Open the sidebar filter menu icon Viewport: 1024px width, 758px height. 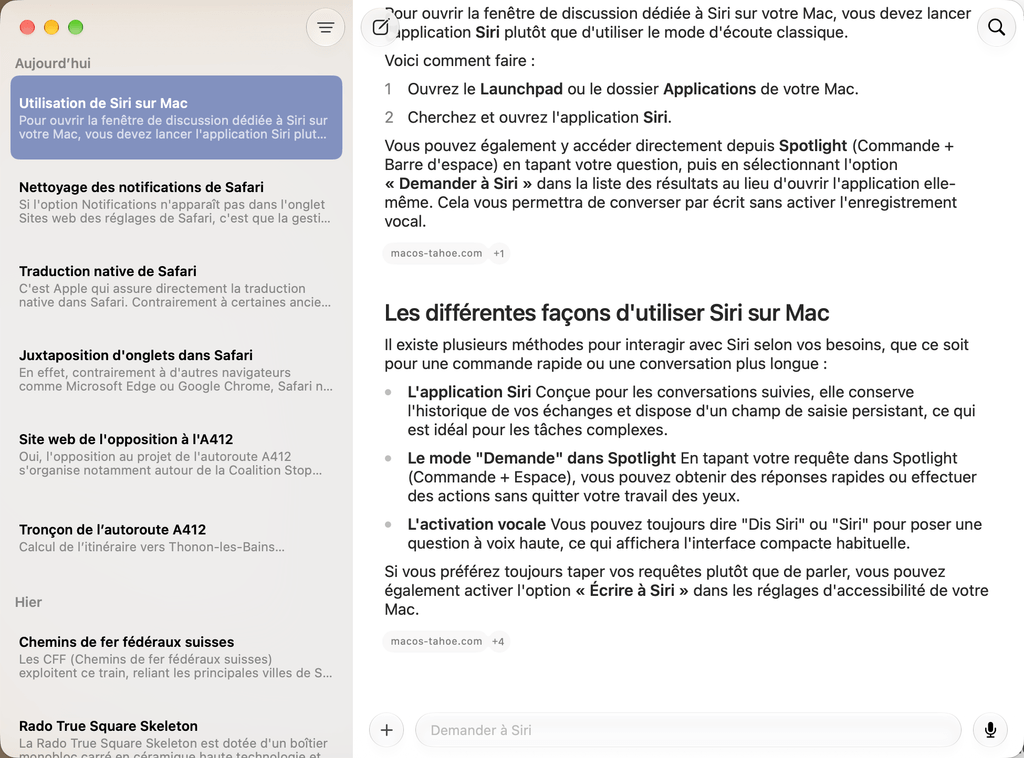325,27
